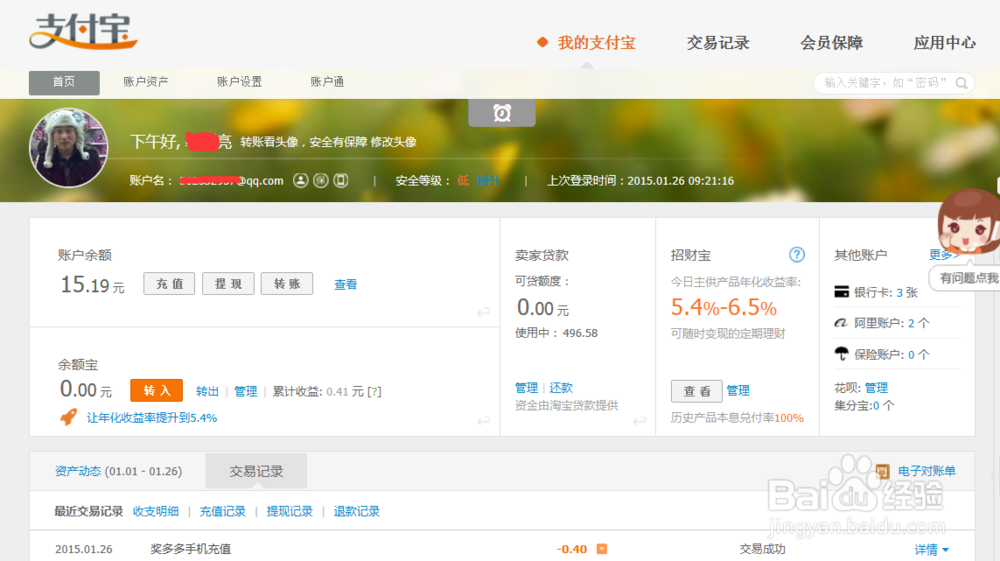Select the 账户设置 tab

239,82
